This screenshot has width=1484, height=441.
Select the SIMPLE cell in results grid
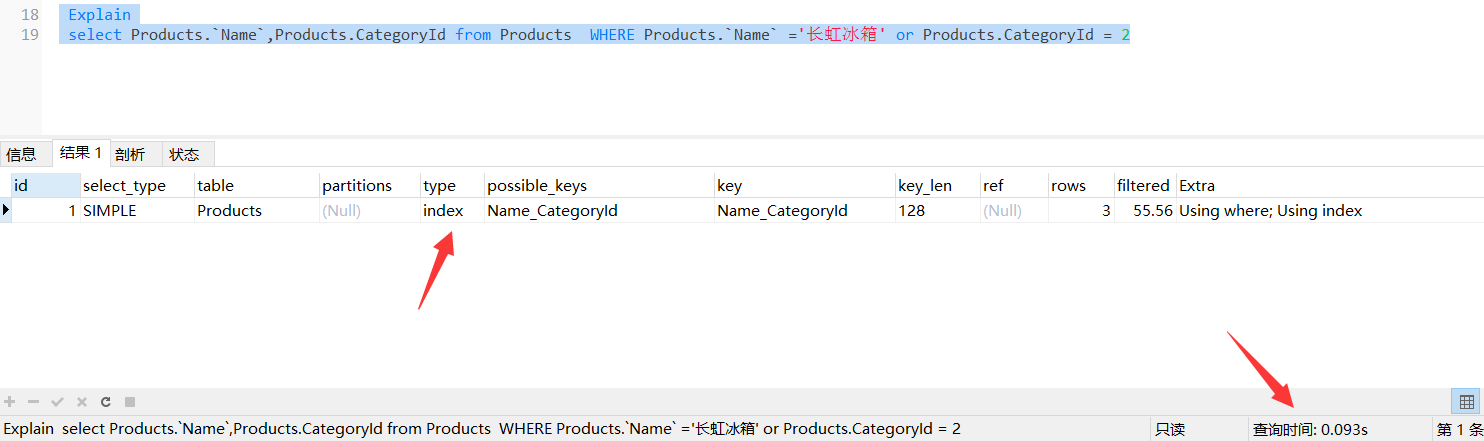[110, 211]
